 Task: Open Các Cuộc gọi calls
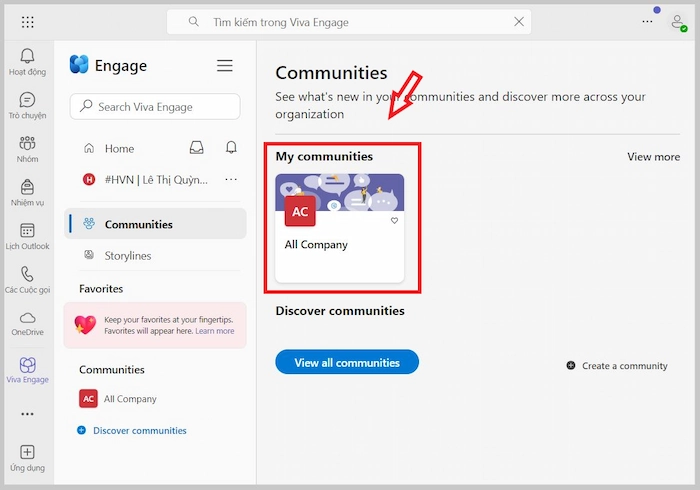tap(27, 280)
